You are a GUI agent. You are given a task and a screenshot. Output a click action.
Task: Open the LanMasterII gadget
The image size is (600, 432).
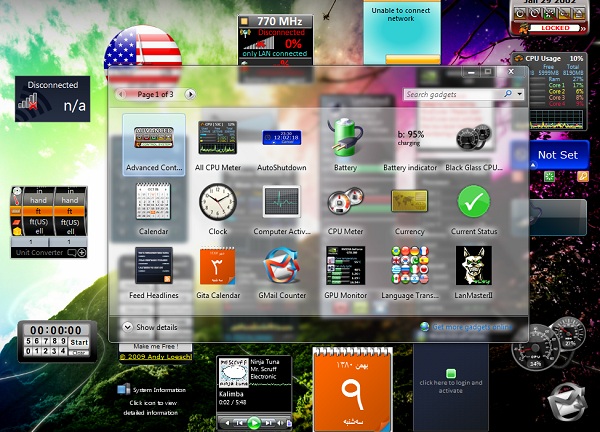click(473, 266)
